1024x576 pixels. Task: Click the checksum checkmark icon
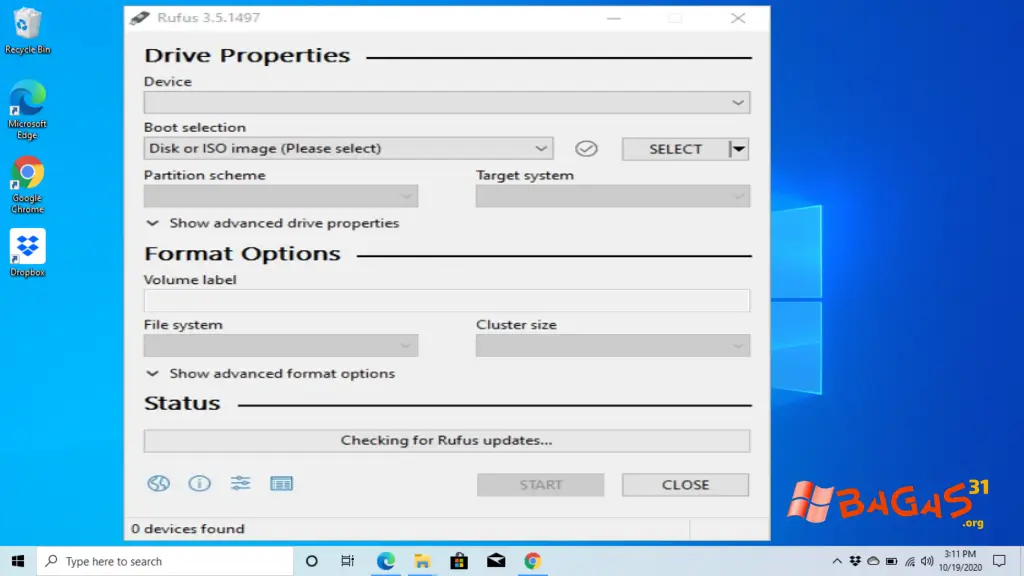click(586, 149)
